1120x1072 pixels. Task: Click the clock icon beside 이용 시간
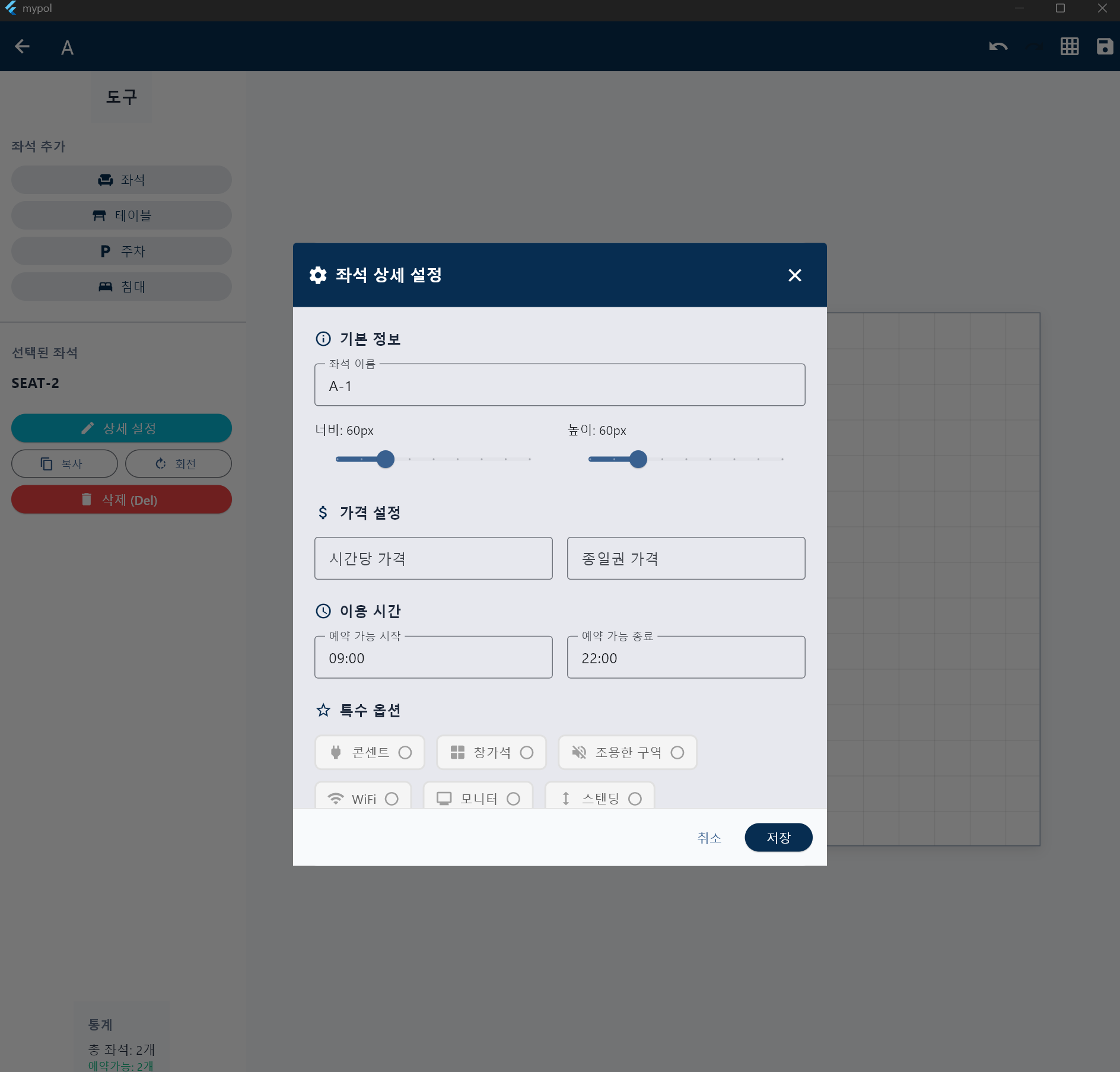click(x=323, y=611)
